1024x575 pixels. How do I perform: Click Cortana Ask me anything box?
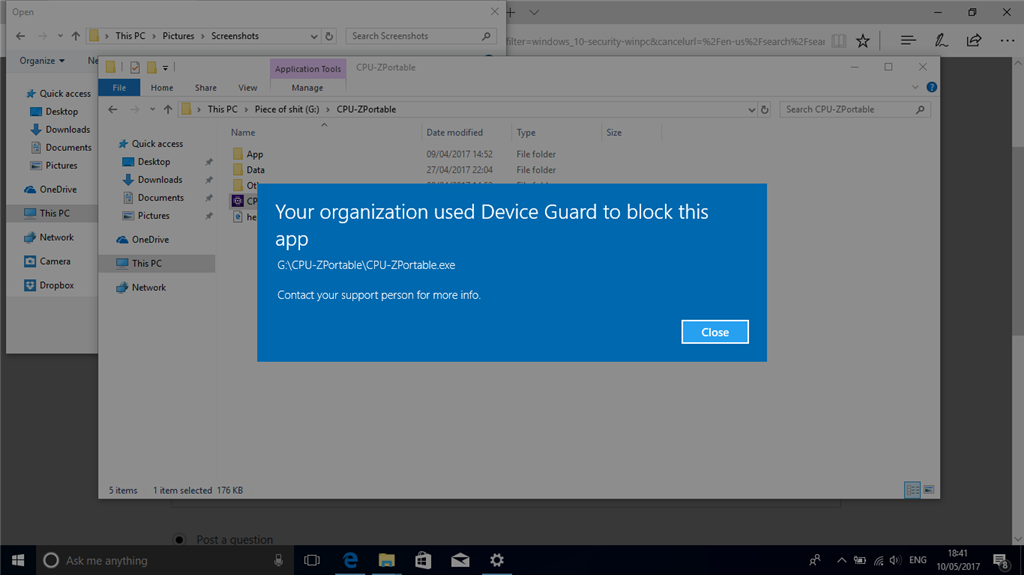[x=163, y=560]
